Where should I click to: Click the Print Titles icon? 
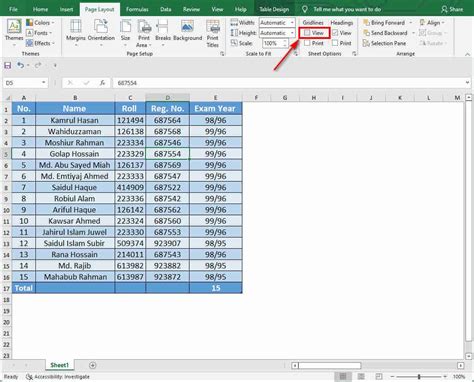(213, 26)
